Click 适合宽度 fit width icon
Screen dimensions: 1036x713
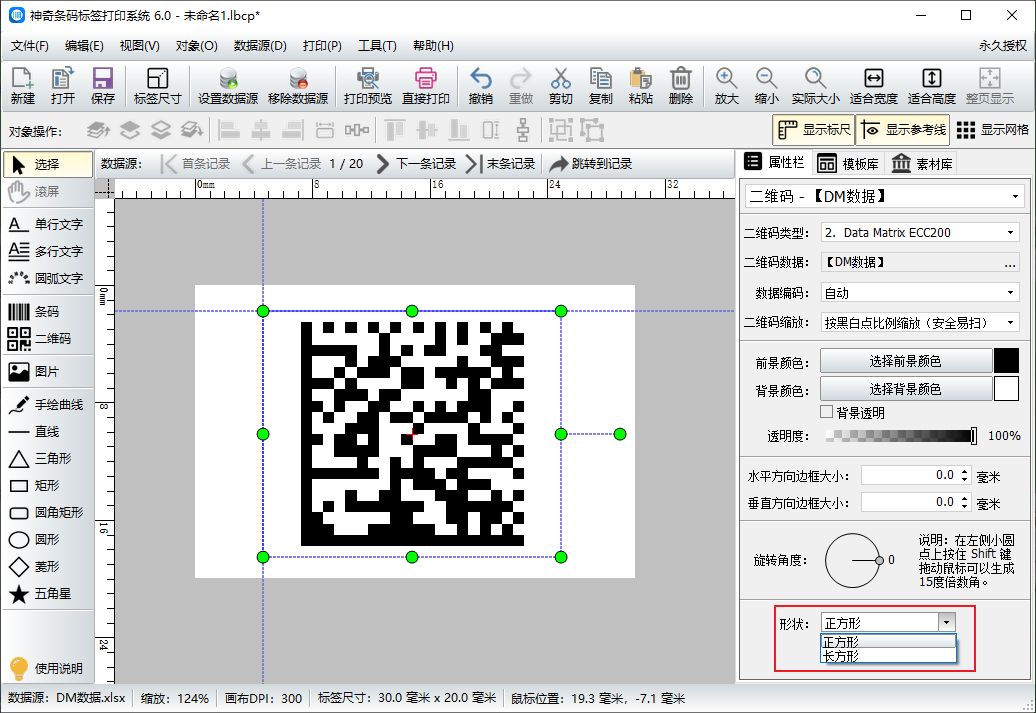[873, 86]
